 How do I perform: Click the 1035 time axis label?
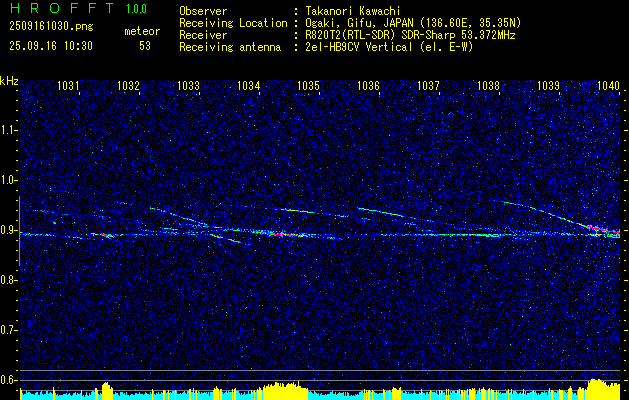coord(308,85)
